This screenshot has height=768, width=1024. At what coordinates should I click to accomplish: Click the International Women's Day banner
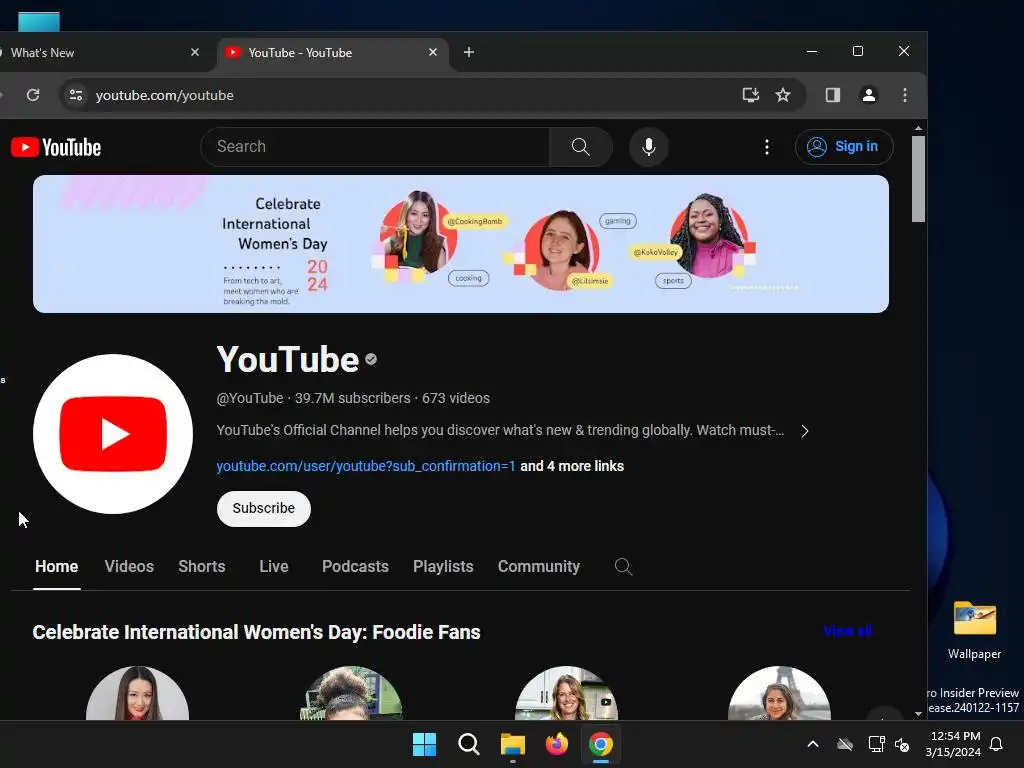[461, 244]
